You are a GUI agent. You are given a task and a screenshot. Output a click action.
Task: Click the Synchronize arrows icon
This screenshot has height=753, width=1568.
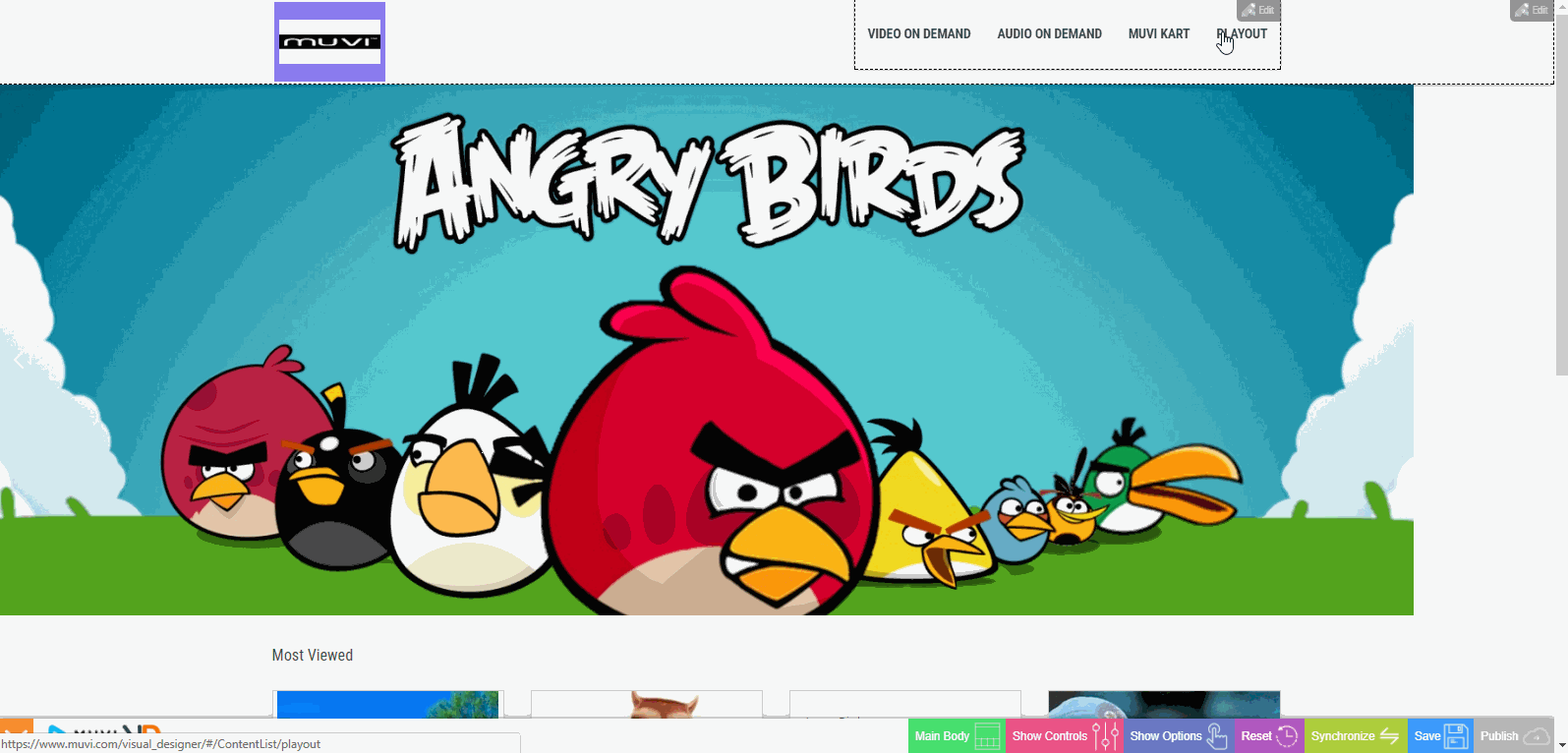pyautogui.click(x=1389, y=735)
